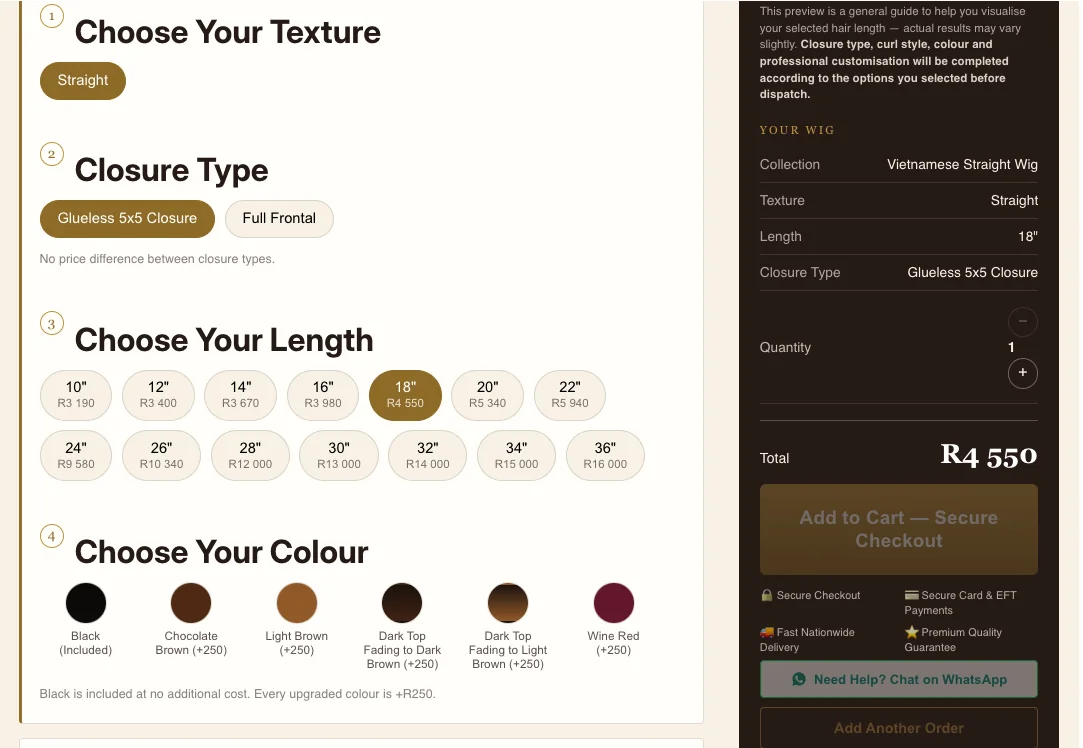
Task: Click the Vietnamese Straight Wig collection value
Action: (962, 164)
